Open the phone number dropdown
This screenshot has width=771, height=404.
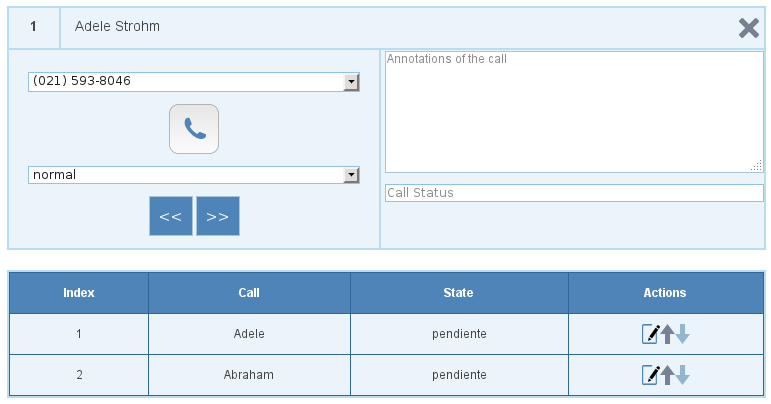351,82
